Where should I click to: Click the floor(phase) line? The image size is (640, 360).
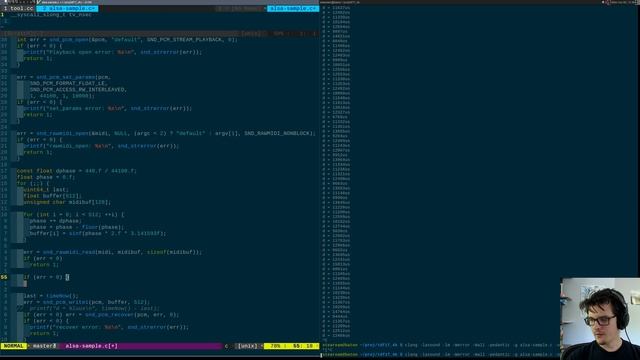pos(77,227)
